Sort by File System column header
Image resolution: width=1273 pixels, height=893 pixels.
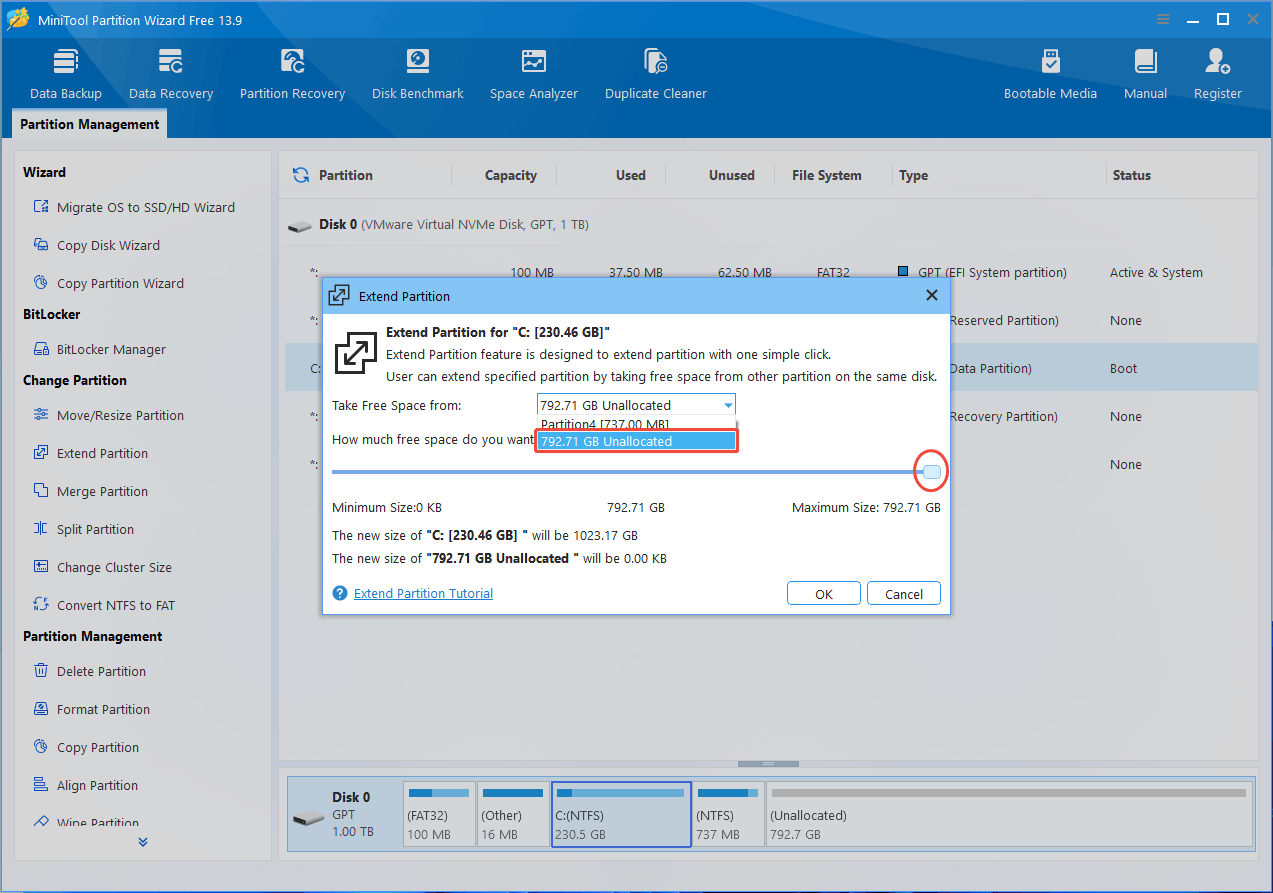(826, 175)
